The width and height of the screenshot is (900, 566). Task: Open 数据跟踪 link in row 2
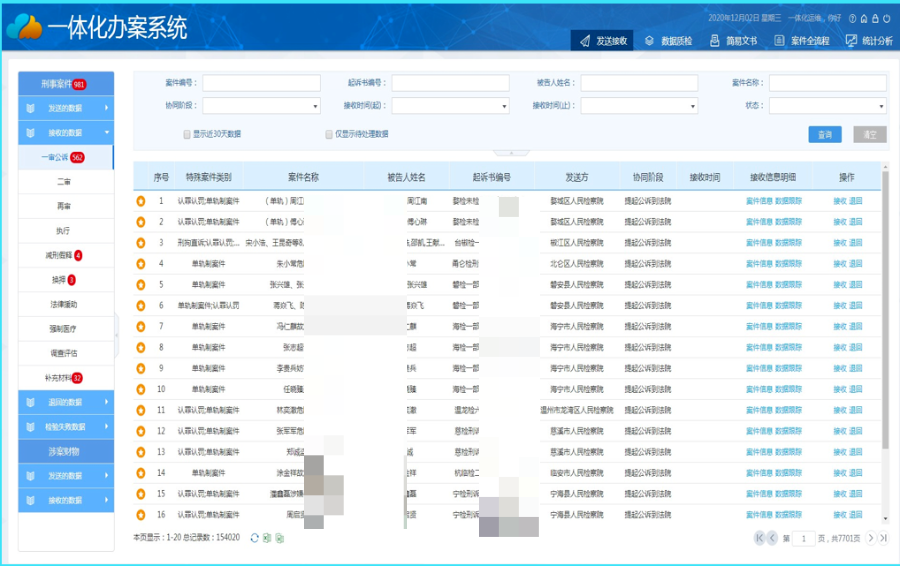tap(788, 222)
